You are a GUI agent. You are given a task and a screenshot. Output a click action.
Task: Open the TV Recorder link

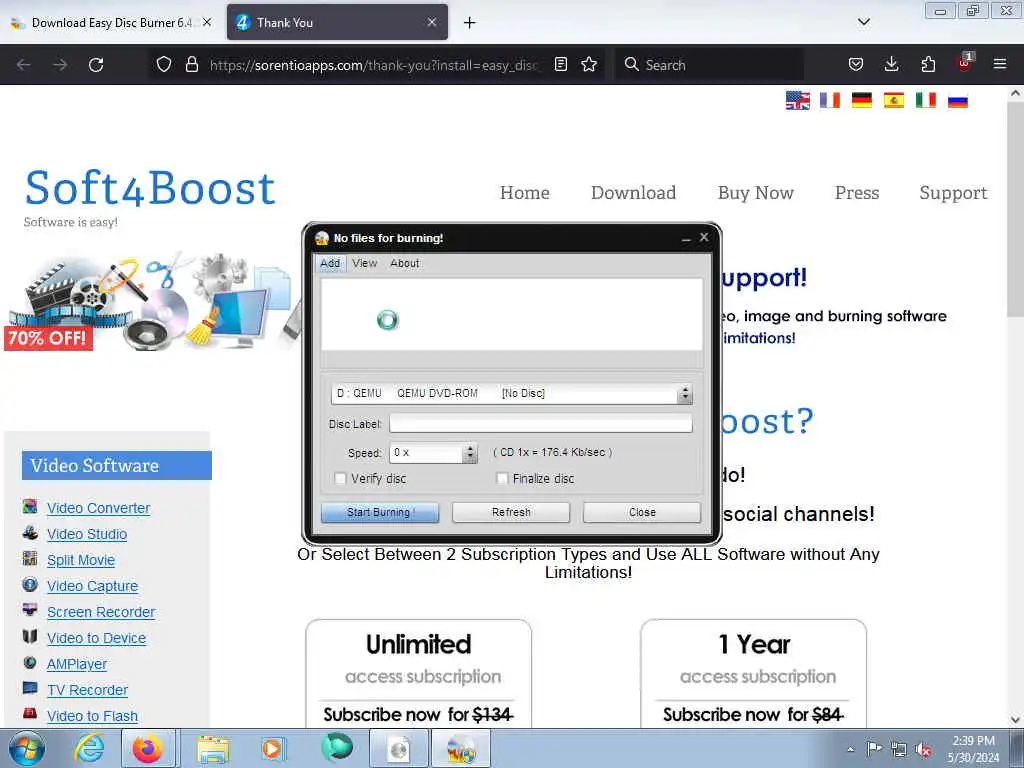(x=87, y=690)
